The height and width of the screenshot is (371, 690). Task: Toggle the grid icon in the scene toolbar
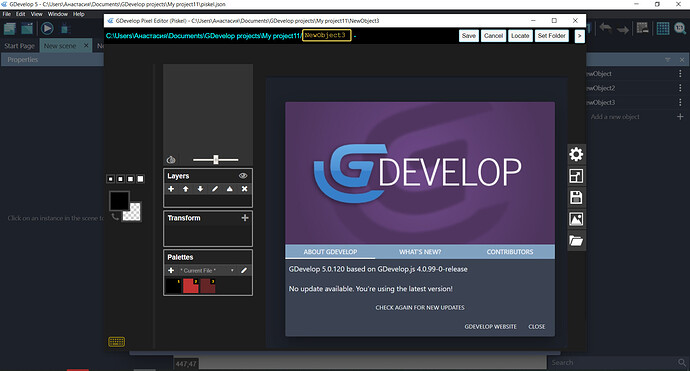coord(663,29)
